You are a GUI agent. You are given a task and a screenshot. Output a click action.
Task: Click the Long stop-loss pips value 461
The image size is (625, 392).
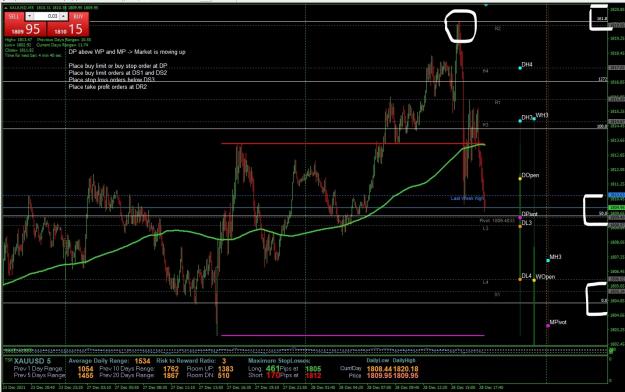pos(273,368)
